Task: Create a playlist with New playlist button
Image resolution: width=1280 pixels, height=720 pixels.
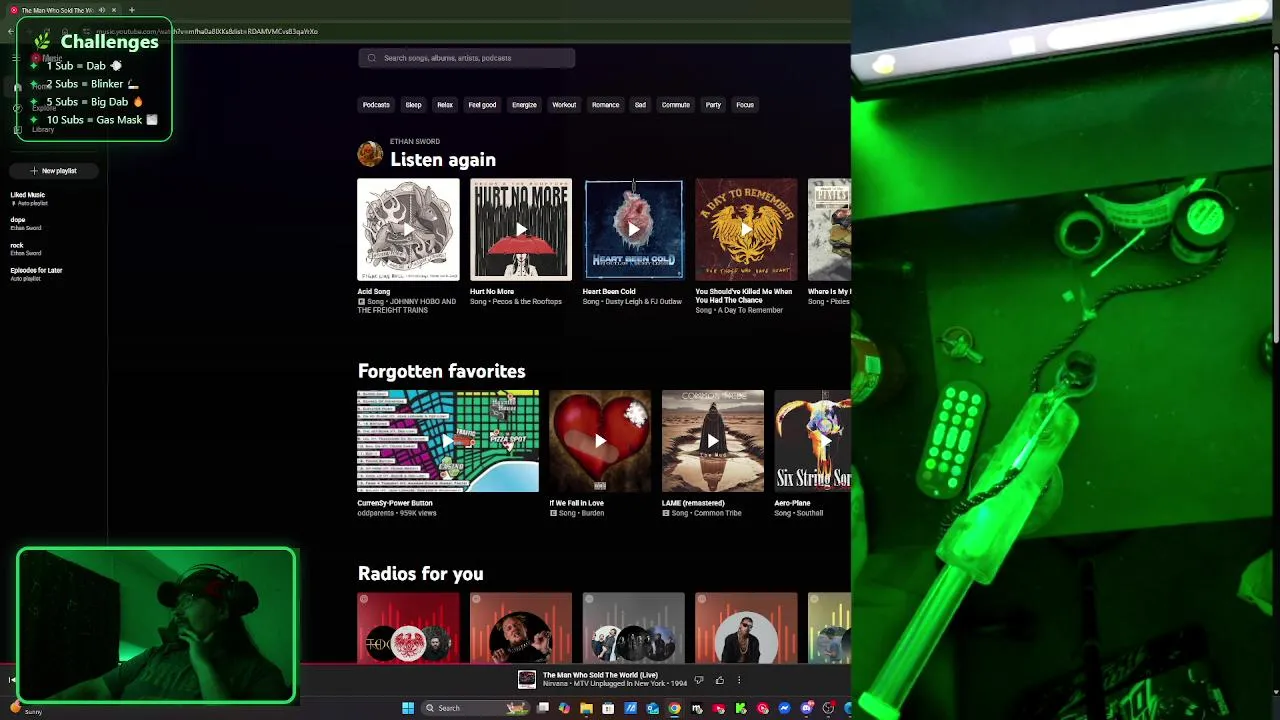Action: click(53, 171)
